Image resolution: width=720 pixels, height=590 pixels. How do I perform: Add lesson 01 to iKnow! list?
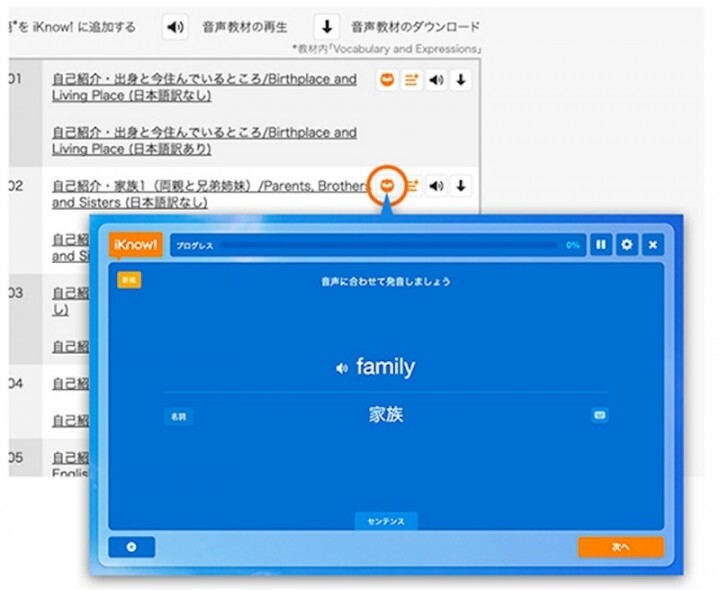click(411, 80)
